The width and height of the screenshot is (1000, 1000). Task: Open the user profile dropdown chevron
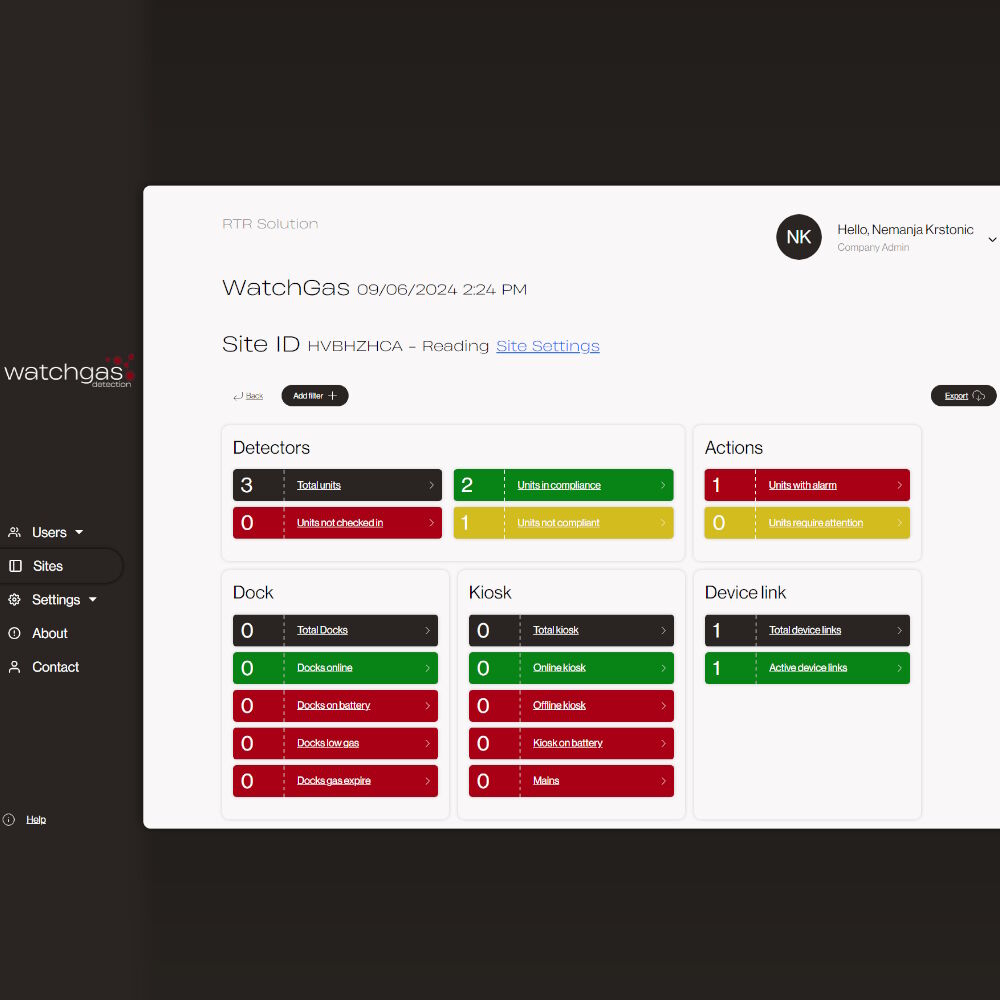point(992,240)
